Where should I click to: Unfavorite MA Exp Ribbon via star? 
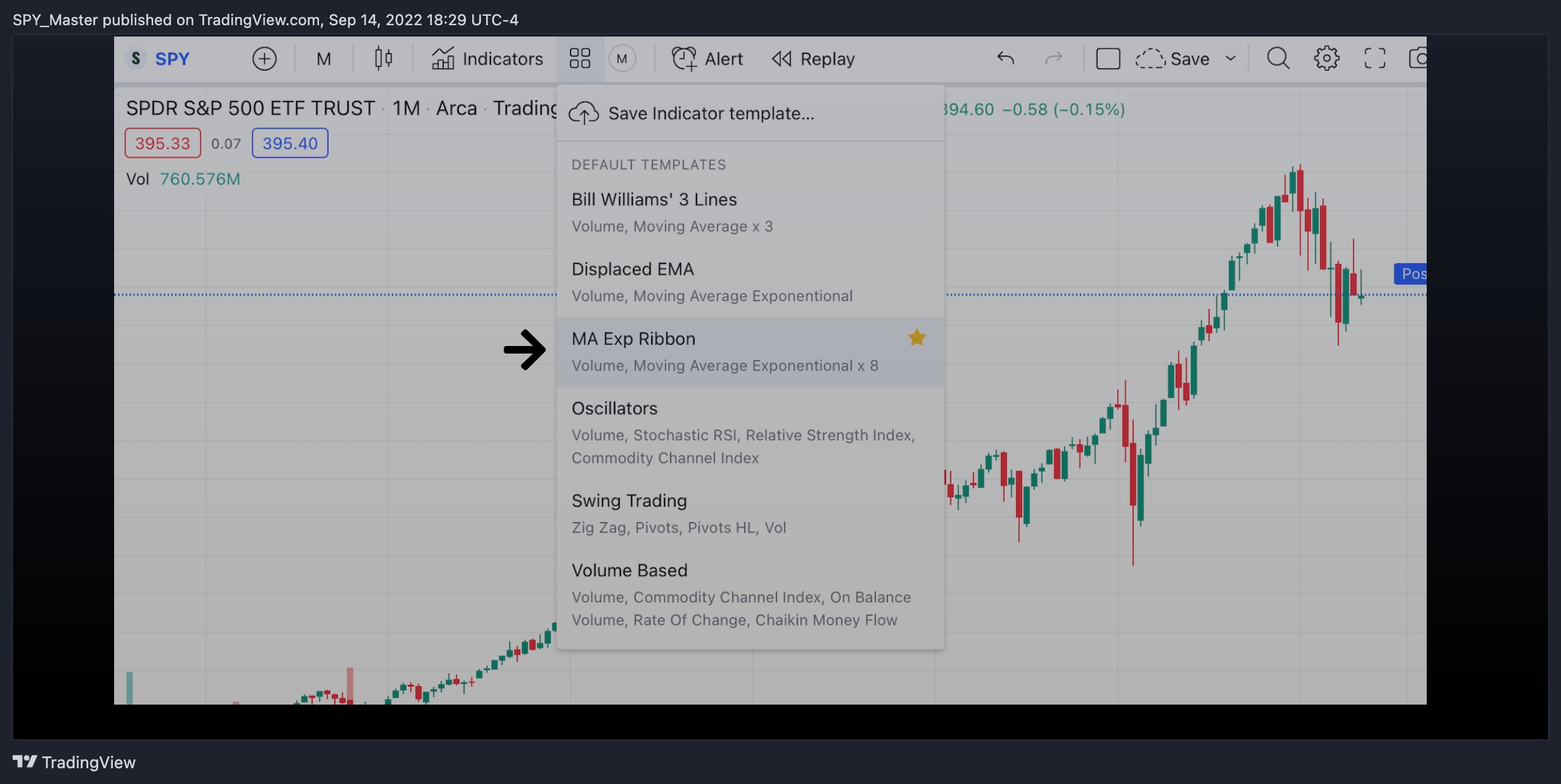tap(917, 338)
